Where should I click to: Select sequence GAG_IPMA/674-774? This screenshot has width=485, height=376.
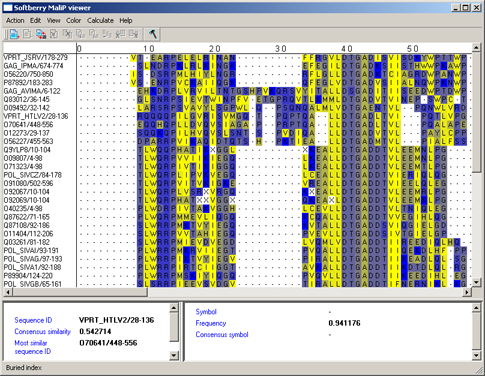point(33,66)
